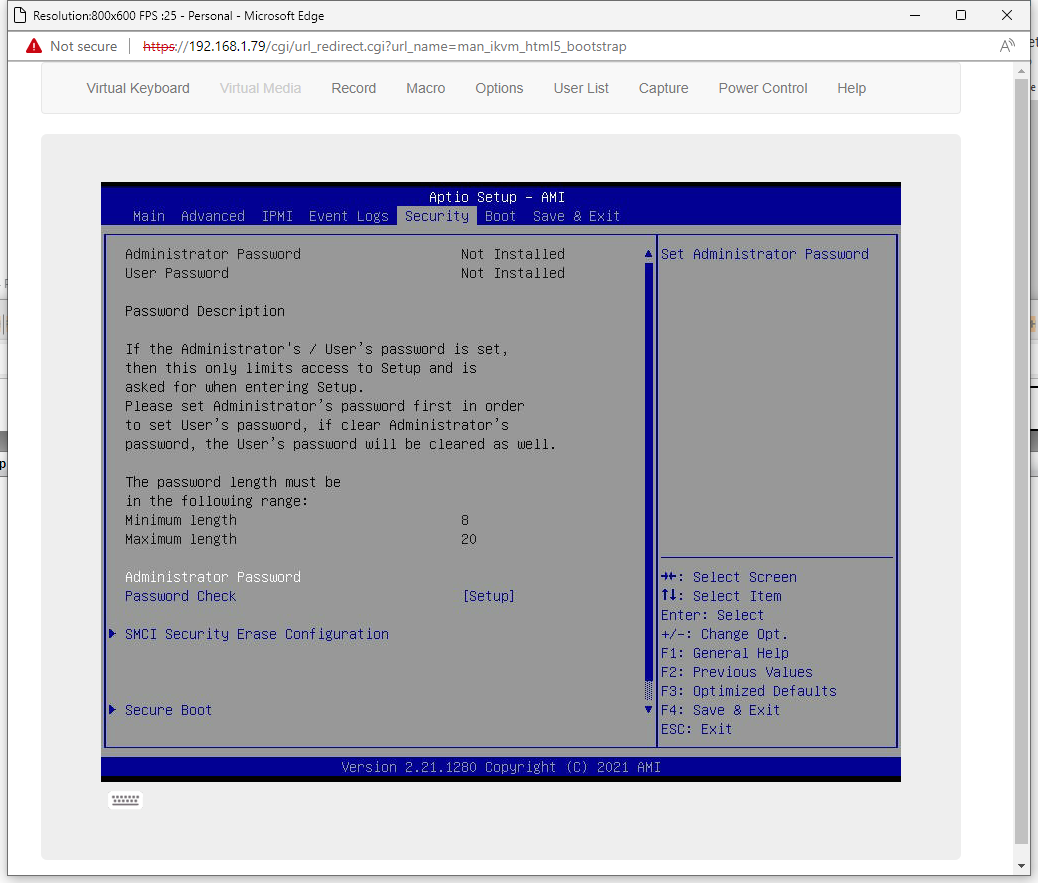This screenshot has width=1038, height=883.
Task: Click the page document icon in the title bar
Action: [20, 15]
